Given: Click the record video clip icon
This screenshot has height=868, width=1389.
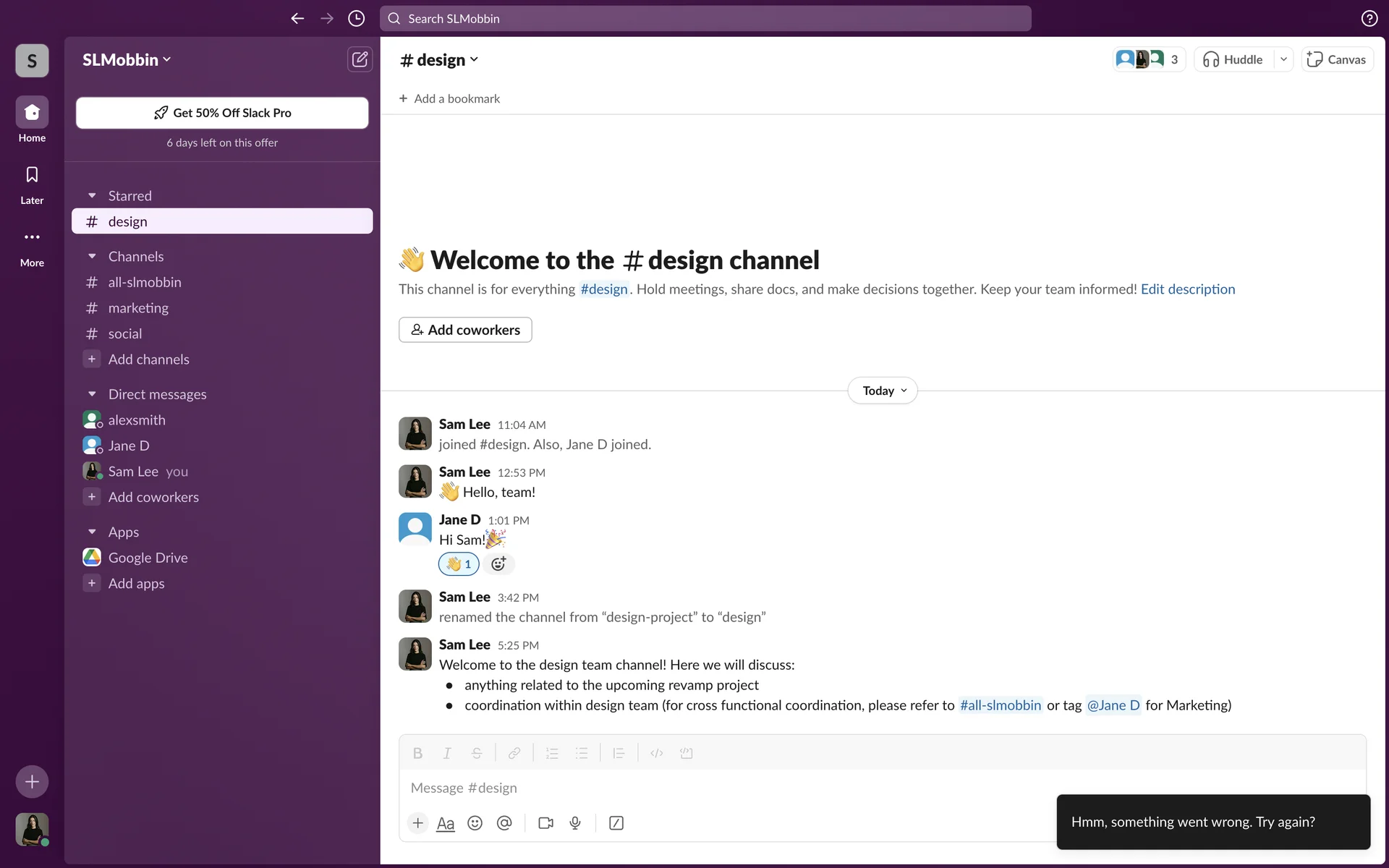Looking at the screenshot, I should [x=545, y=823].
